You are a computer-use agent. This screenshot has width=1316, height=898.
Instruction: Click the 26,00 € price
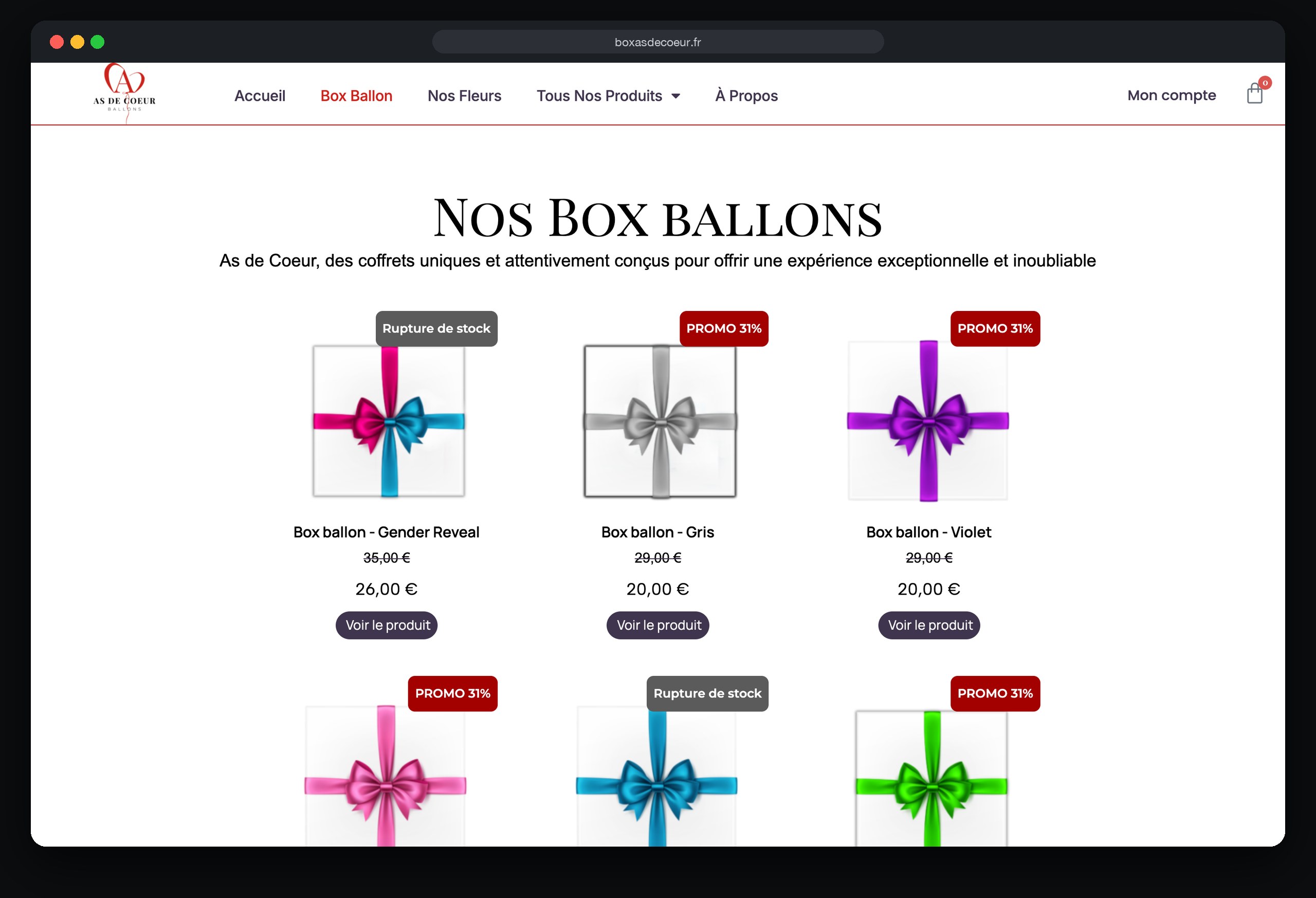click(x=386, y=590)
